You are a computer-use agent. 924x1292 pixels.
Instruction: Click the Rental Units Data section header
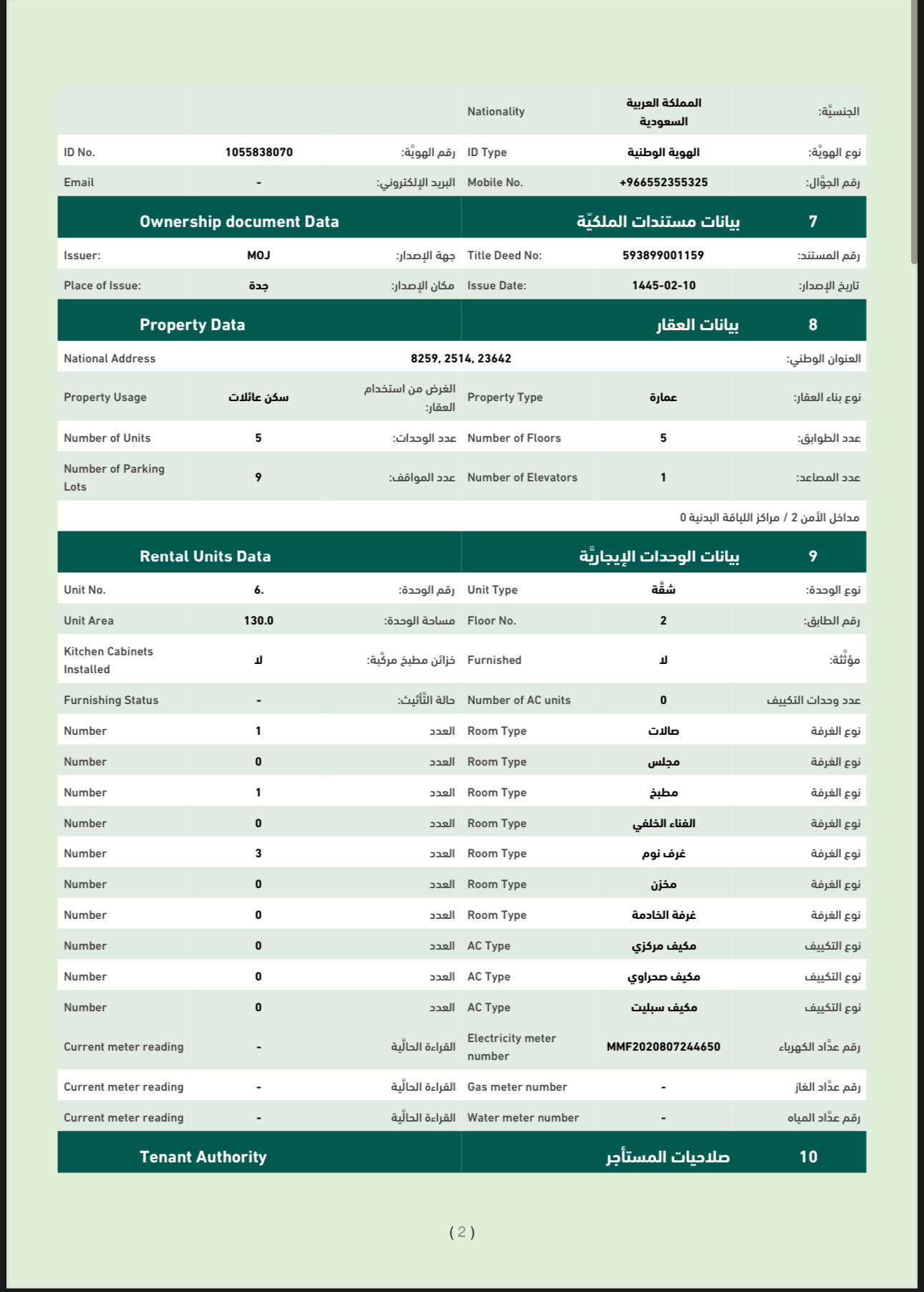(x=205, y=556)
